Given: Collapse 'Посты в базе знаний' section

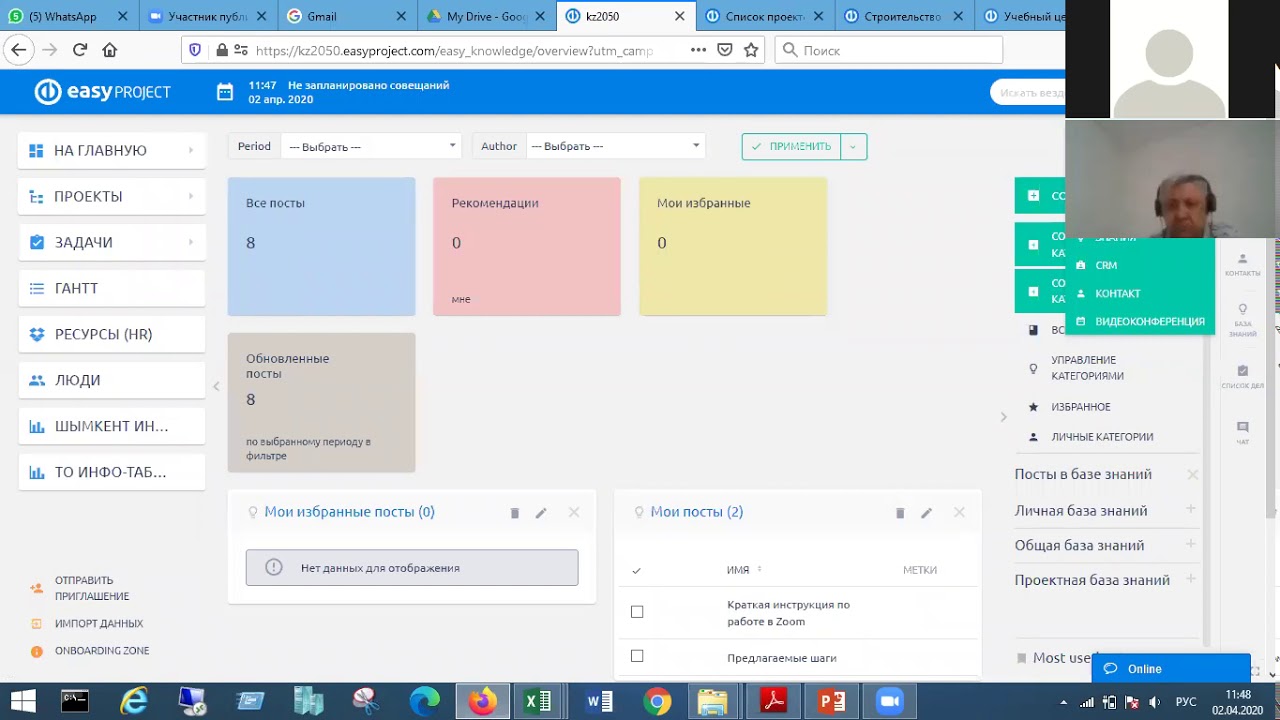Looking at the screenshot, I should pyautogui.click(x=1192, y=475).
